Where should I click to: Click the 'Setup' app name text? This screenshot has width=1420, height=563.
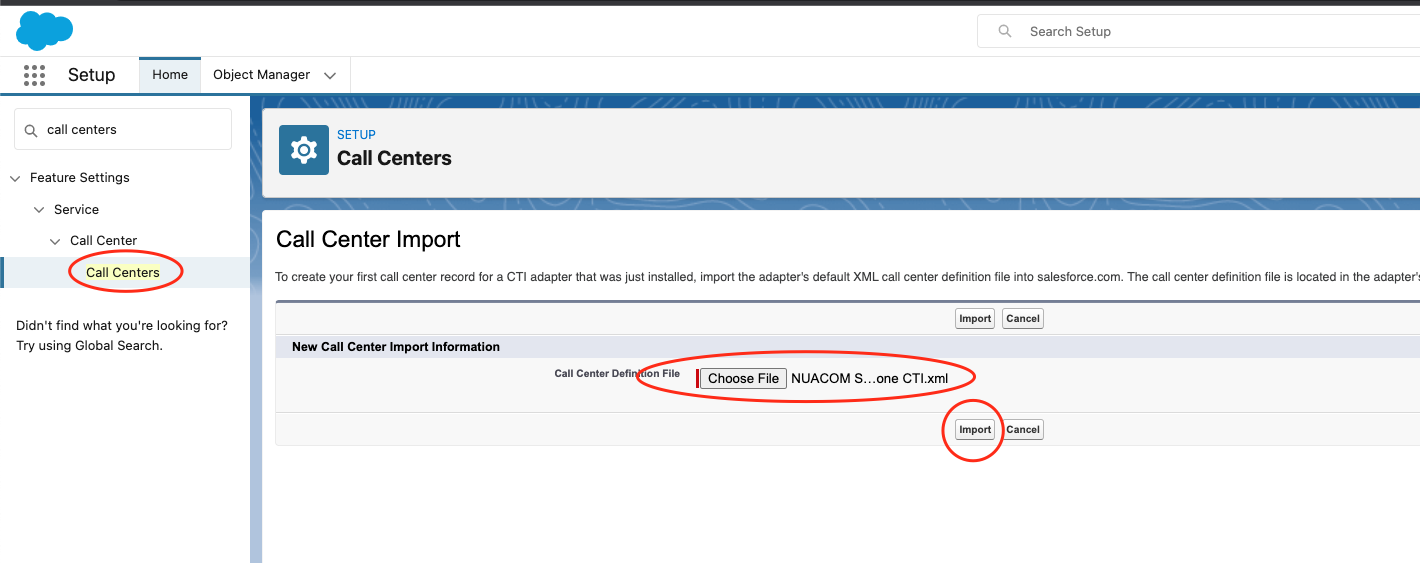pos(91,75)
